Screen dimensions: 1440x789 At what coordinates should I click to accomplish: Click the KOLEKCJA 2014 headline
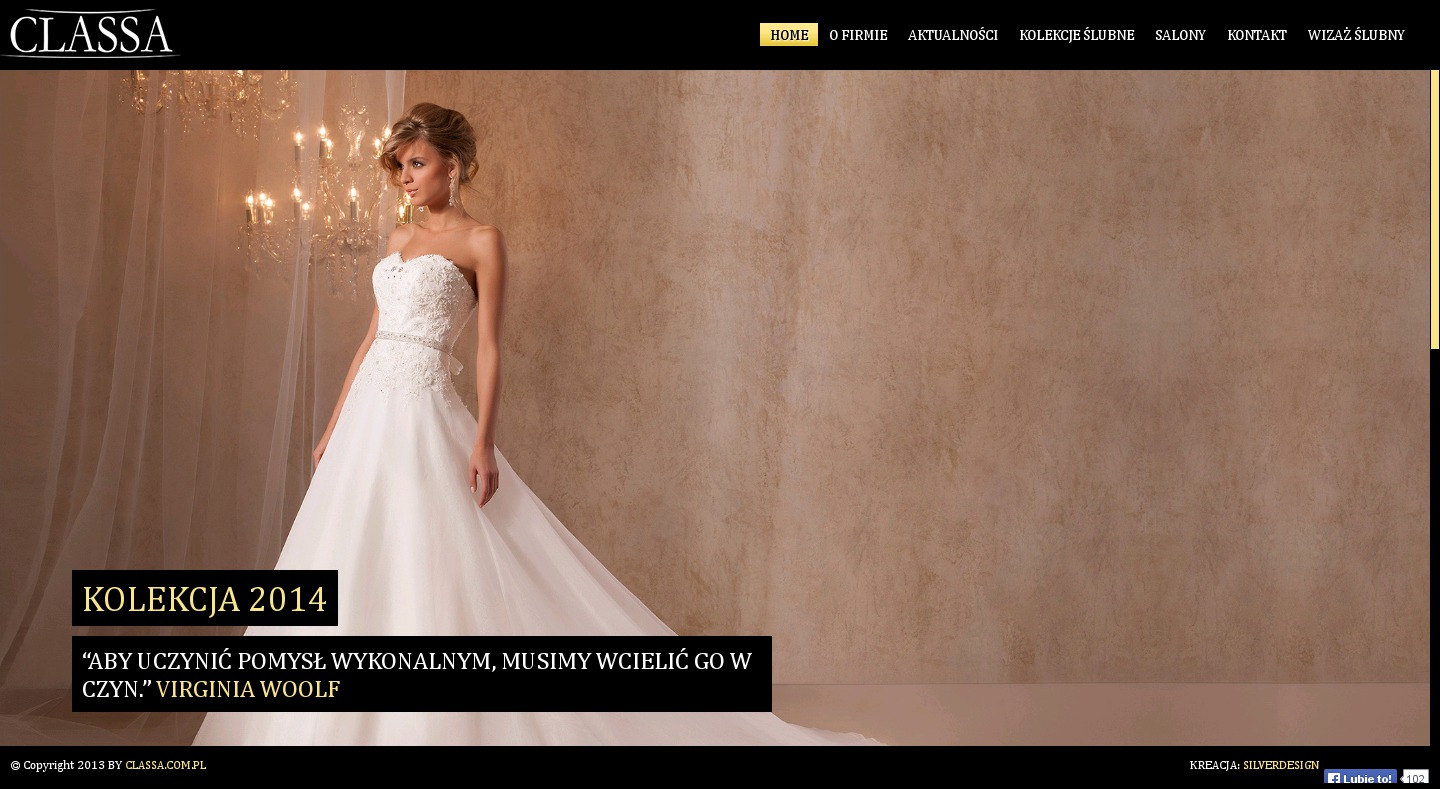pyautogui.click(x=204, y=599)
